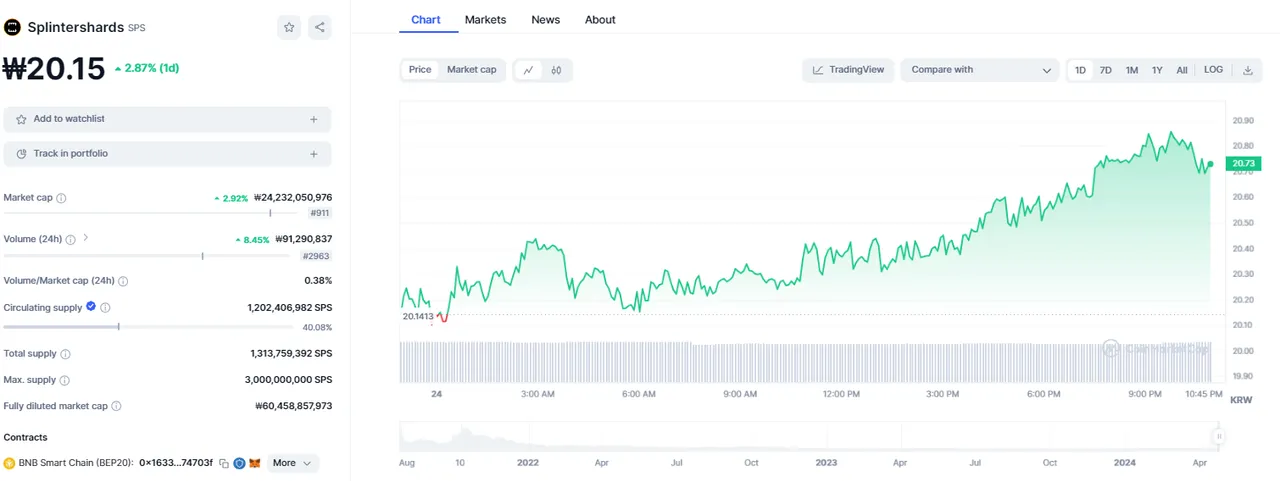The image size is (1280, 481).
Task: Click the 40.08% circulating supply percentage
Action: (318, 327)
